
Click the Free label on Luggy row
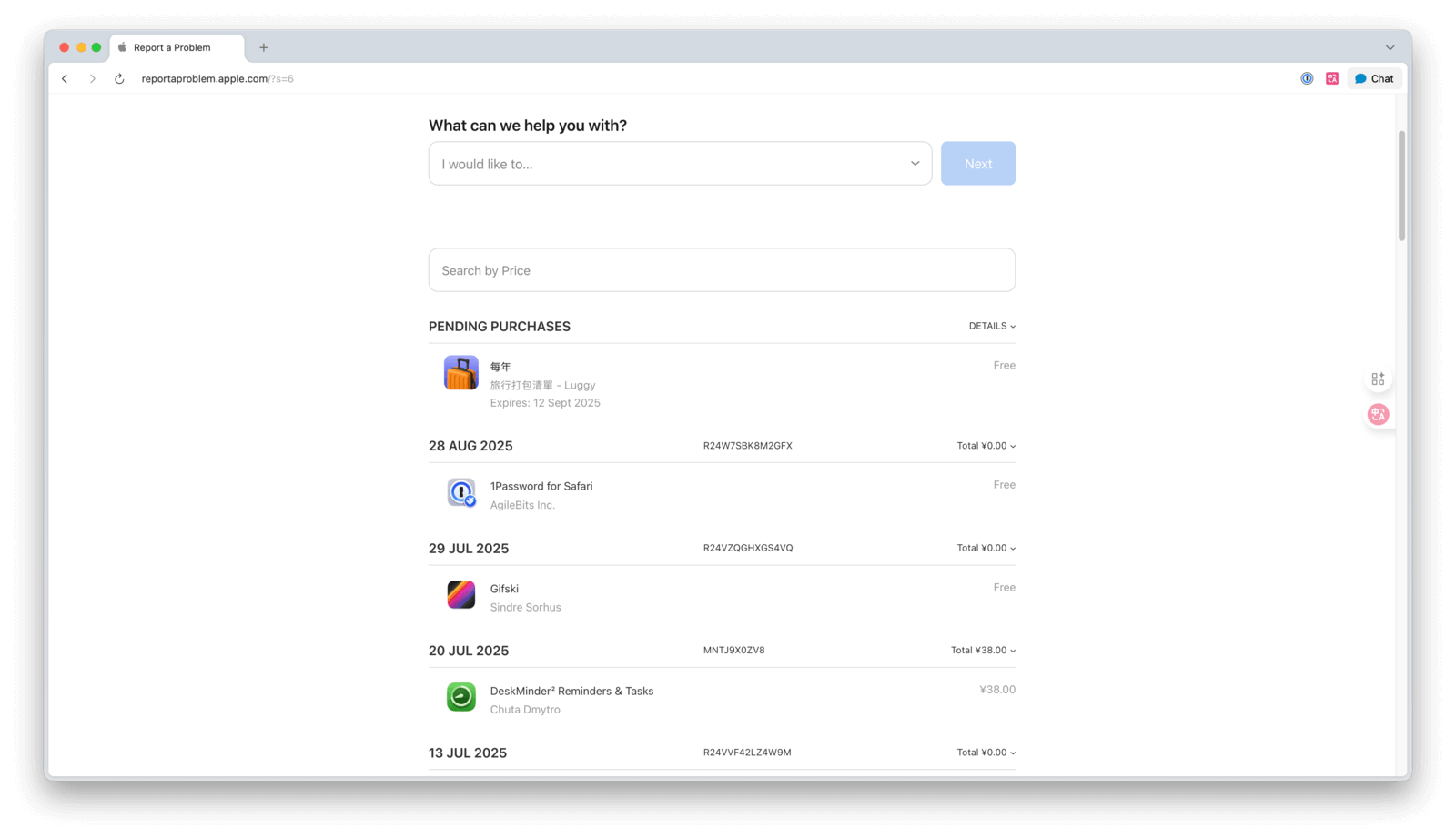(x=1004, y=365)
